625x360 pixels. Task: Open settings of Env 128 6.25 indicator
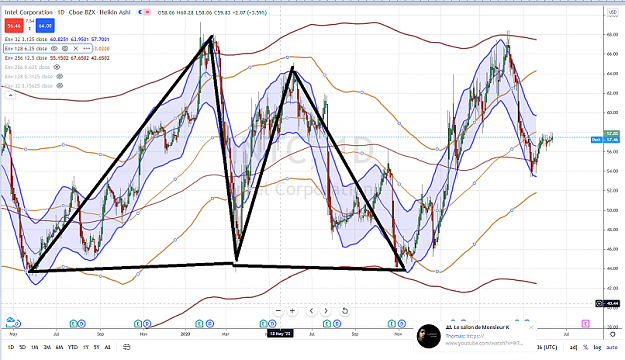(65, 48)
